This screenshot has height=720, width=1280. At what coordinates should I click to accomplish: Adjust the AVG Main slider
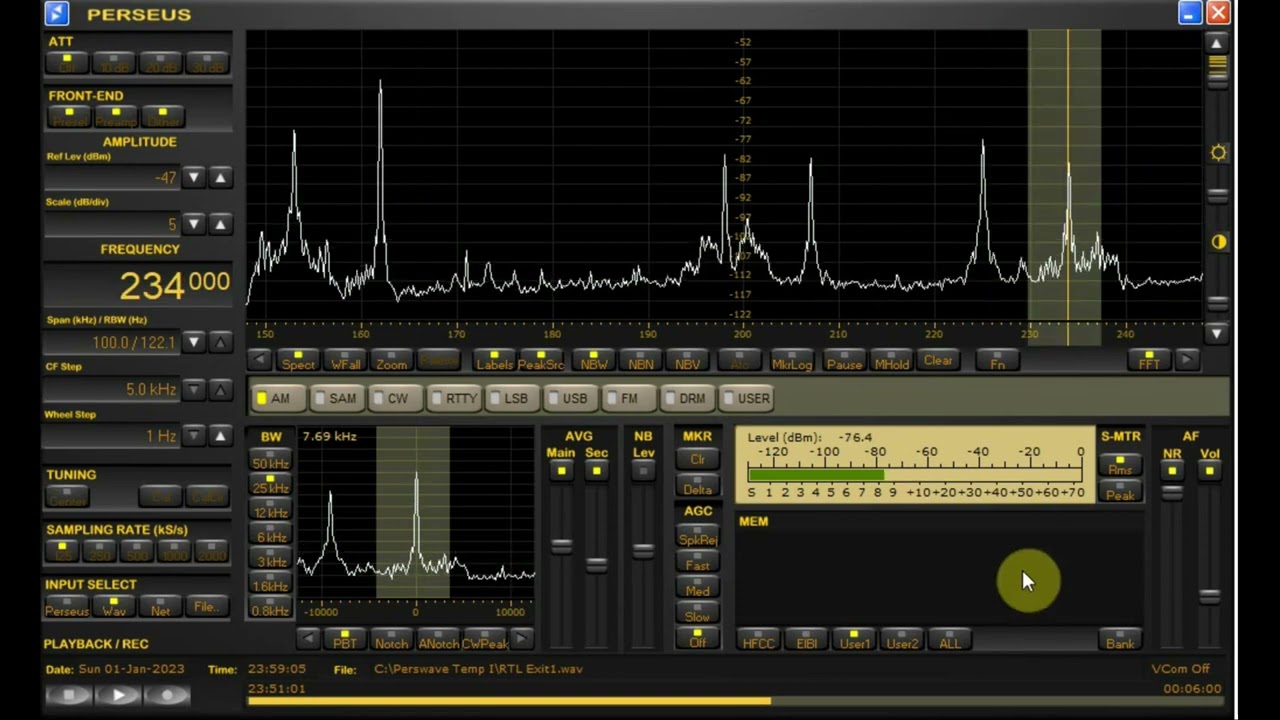(x=561, y=546)
